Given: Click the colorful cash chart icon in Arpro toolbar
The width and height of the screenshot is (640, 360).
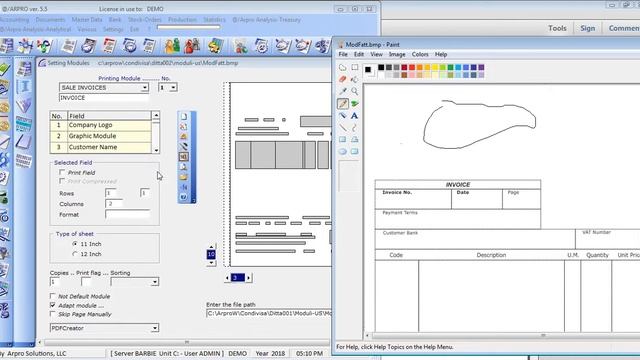Looking at the screenshot, I should pos(216,46).
